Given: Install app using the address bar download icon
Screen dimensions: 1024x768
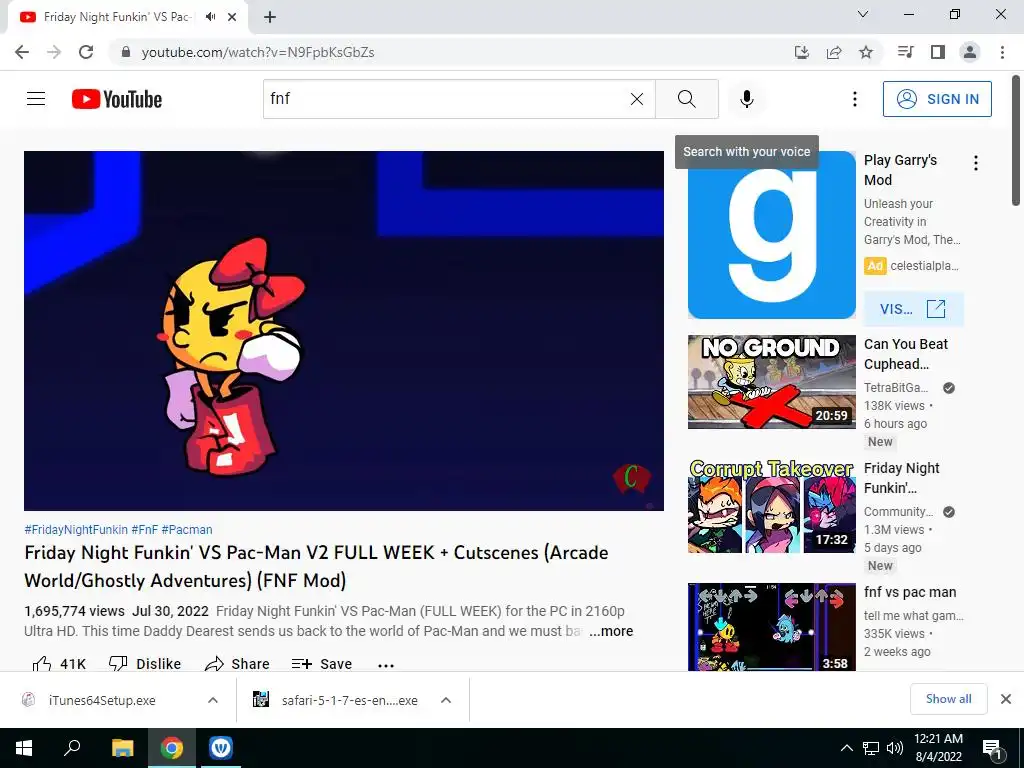Looking at the screenshot, I should point(802,52).
